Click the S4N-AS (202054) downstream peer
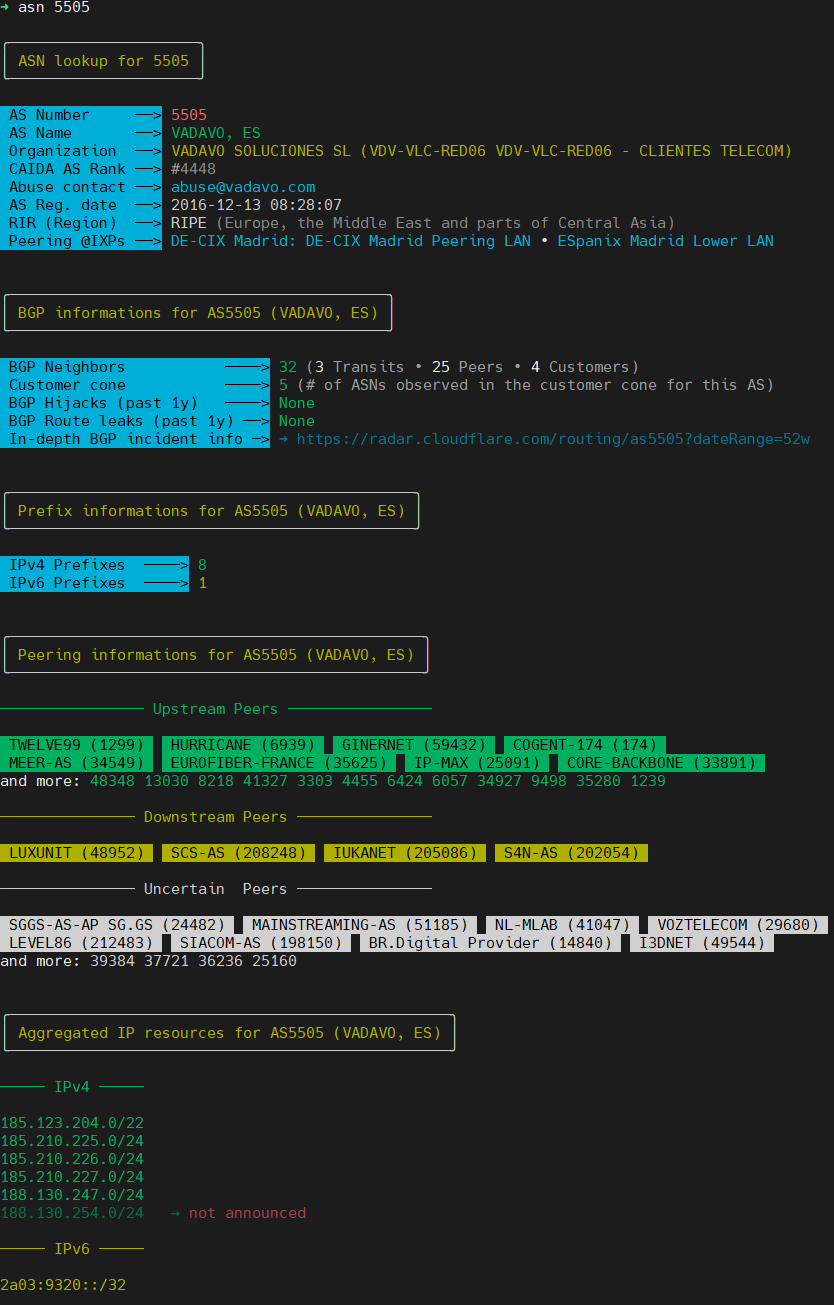Viewport: 834px width, 1305px height. tap(572, 853)
